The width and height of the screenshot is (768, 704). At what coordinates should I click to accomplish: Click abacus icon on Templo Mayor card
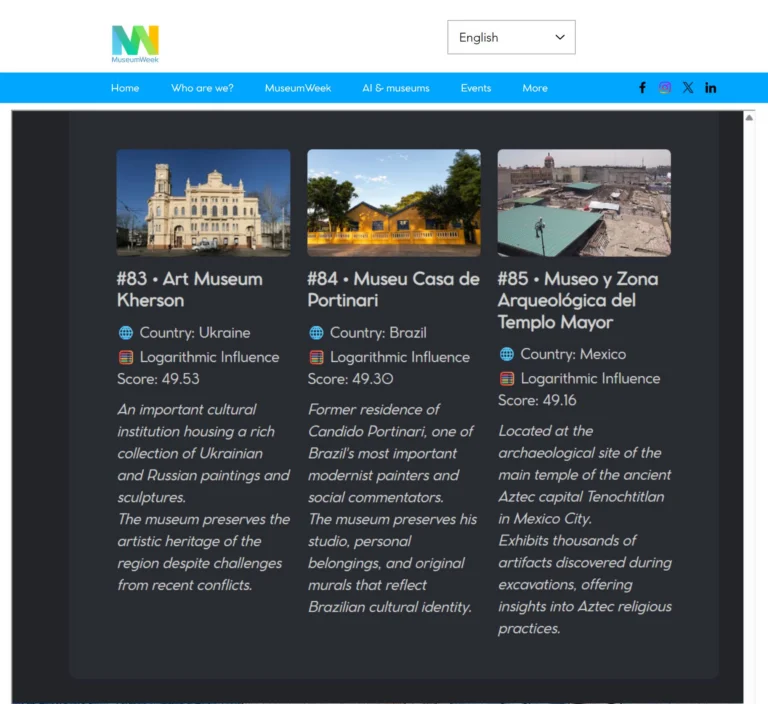point(507,379)
